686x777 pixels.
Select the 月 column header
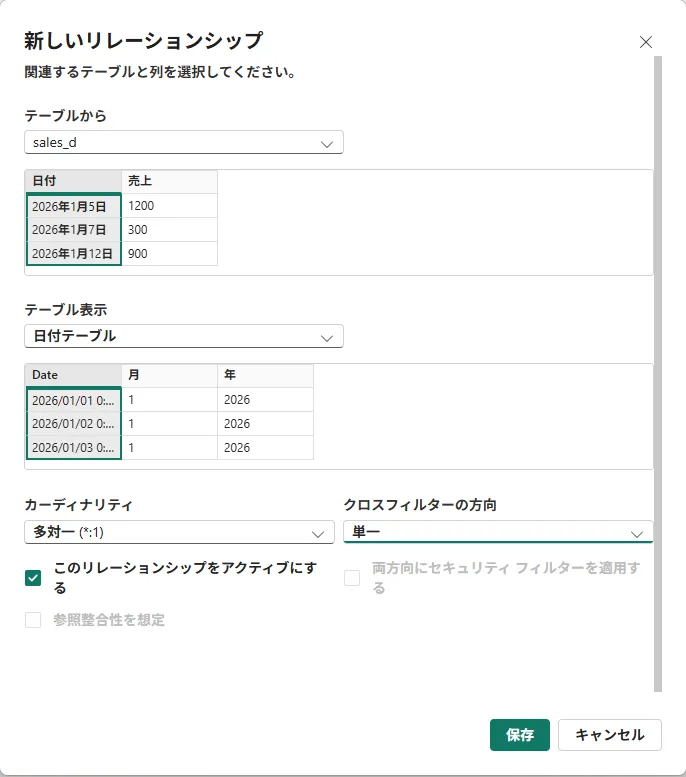pos(170,375)
